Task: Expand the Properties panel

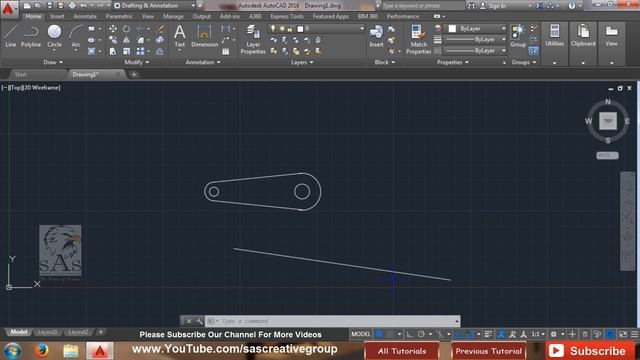Action: (x=453, y=62)
